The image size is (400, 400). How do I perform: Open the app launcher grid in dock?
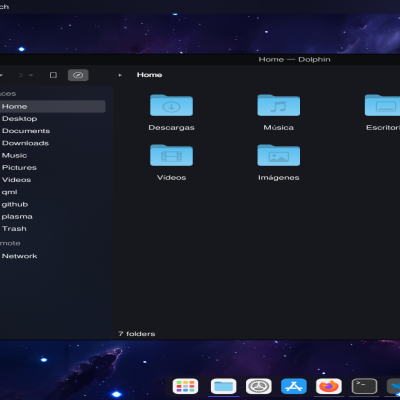click(x=185, y=386)
